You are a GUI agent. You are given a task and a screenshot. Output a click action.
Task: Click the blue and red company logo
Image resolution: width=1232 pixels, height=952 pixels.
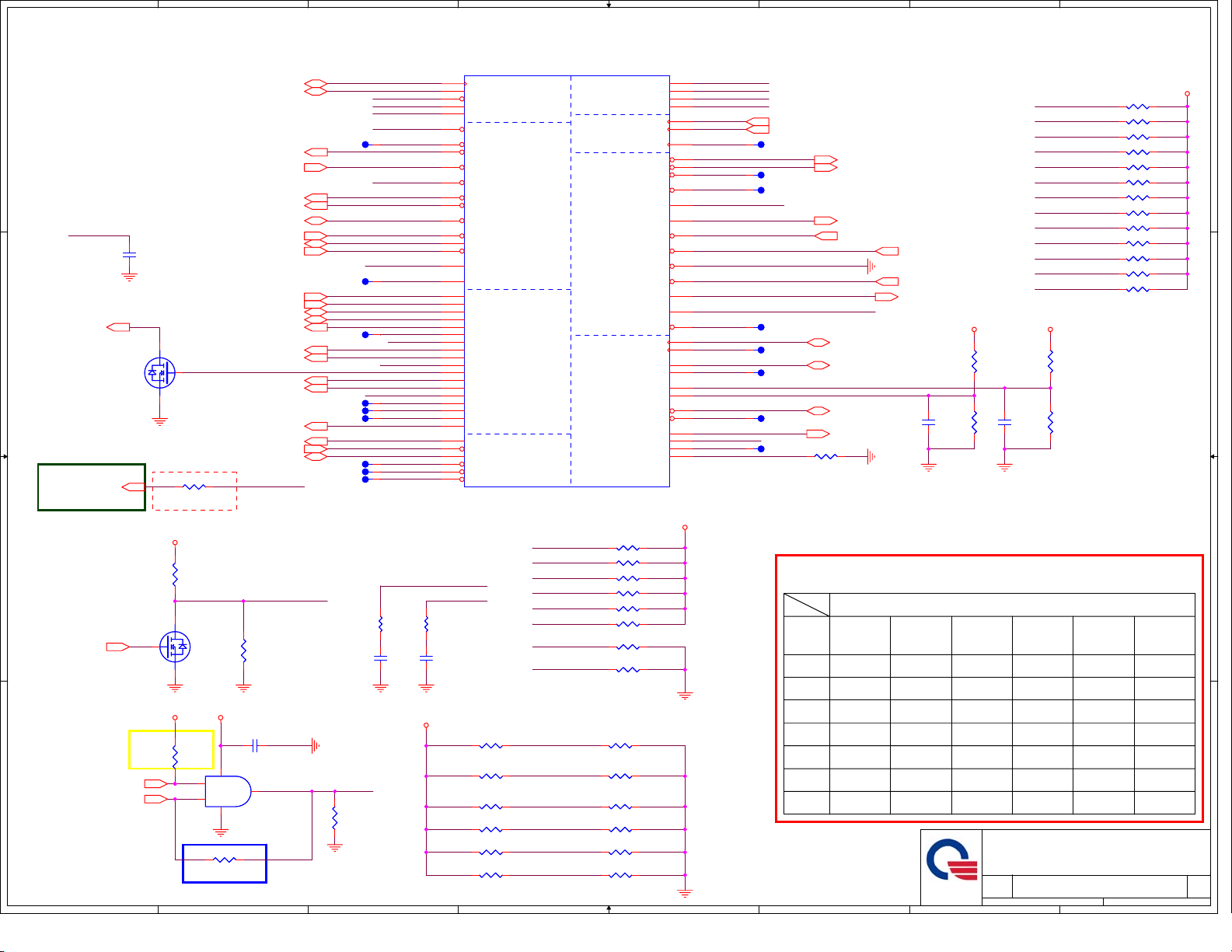tap(951, 860)
